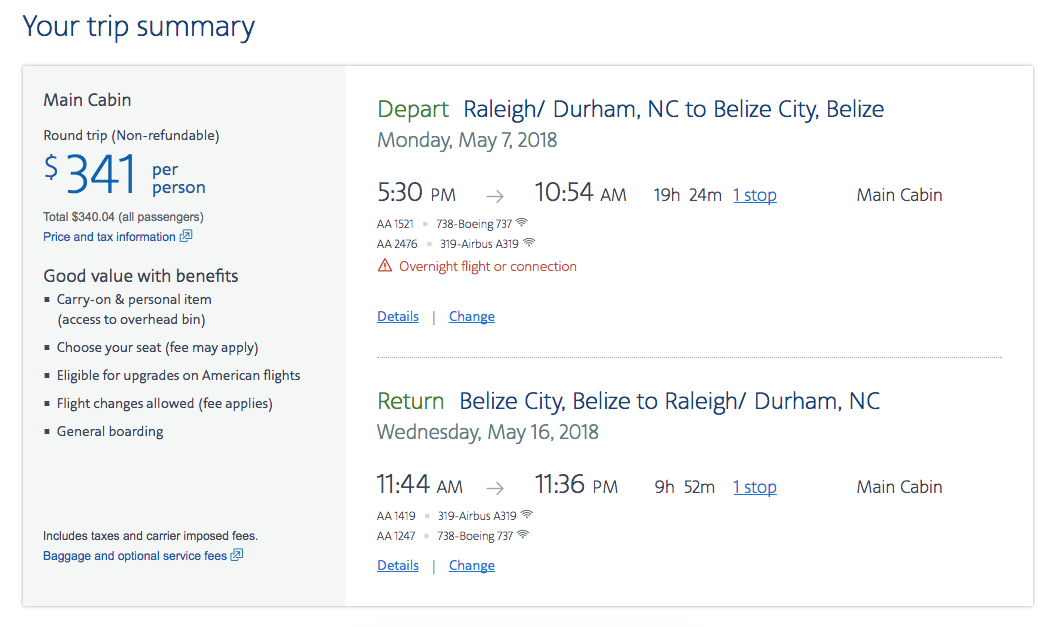The width and height of the screenshot is (1056, 627).
Task: Click the arrow between 11:44 AM and 11:36 PM
Action: [495, 488]
